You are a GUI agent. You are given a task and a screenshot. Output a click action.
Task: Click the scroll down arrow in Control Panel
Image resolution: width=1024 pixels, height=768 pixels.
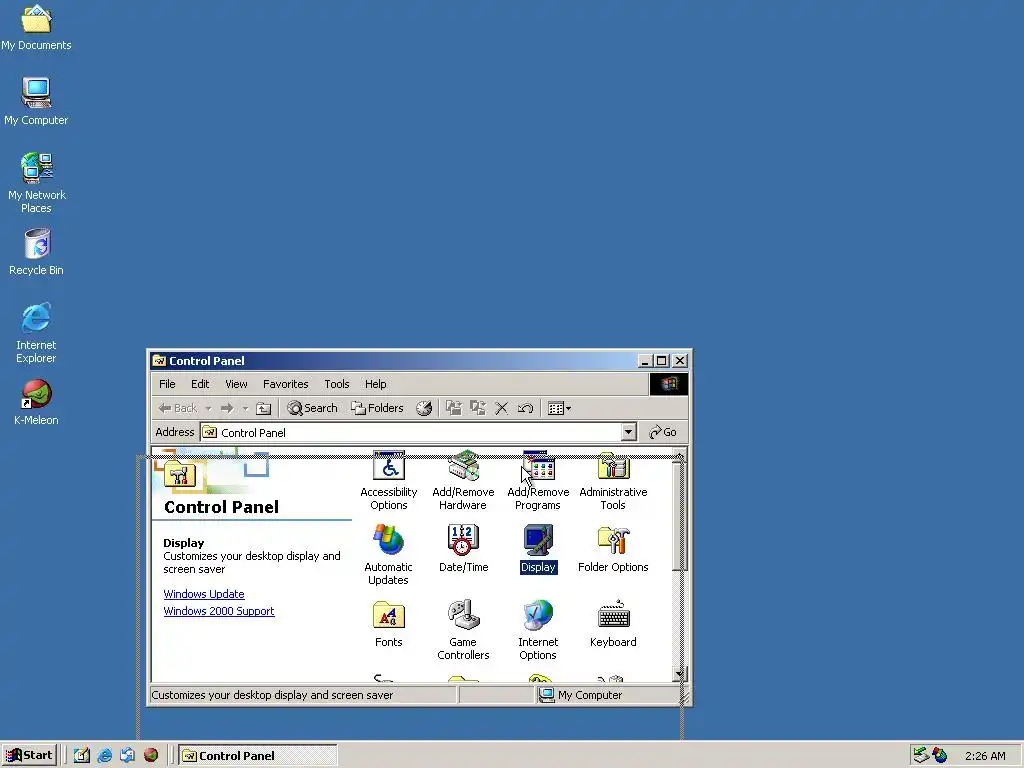click(x=679, y=673)
